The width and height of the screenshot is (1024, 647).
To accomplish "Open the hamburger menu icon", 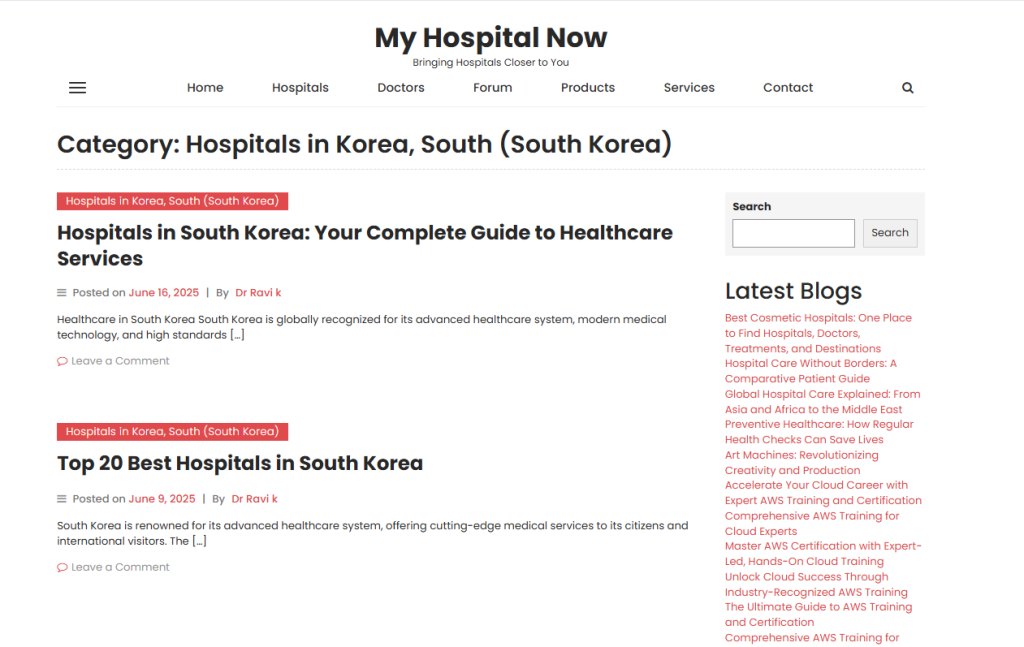I will [77, 88].
